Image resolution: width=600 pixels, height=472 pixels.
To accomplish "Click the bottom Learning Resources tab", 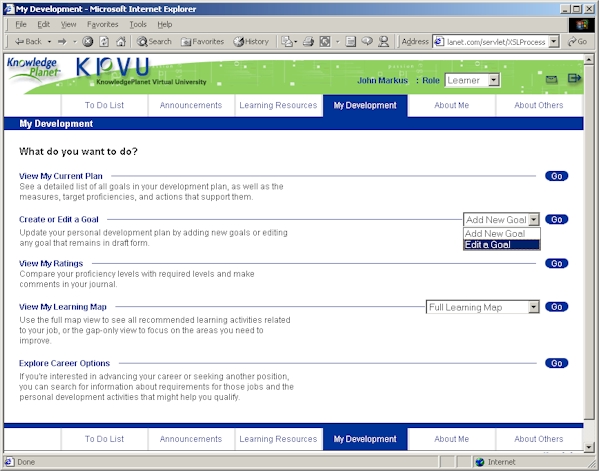I will [x=278, y=439].
